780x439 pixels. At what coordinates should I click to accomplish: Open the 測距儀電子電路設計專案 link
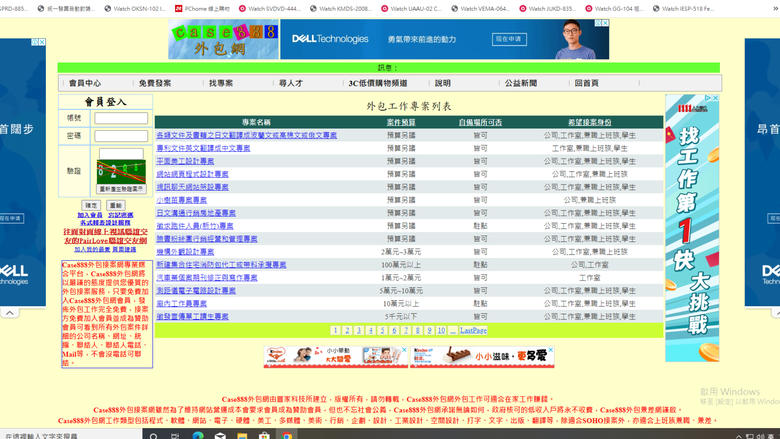tap(196, 290)
